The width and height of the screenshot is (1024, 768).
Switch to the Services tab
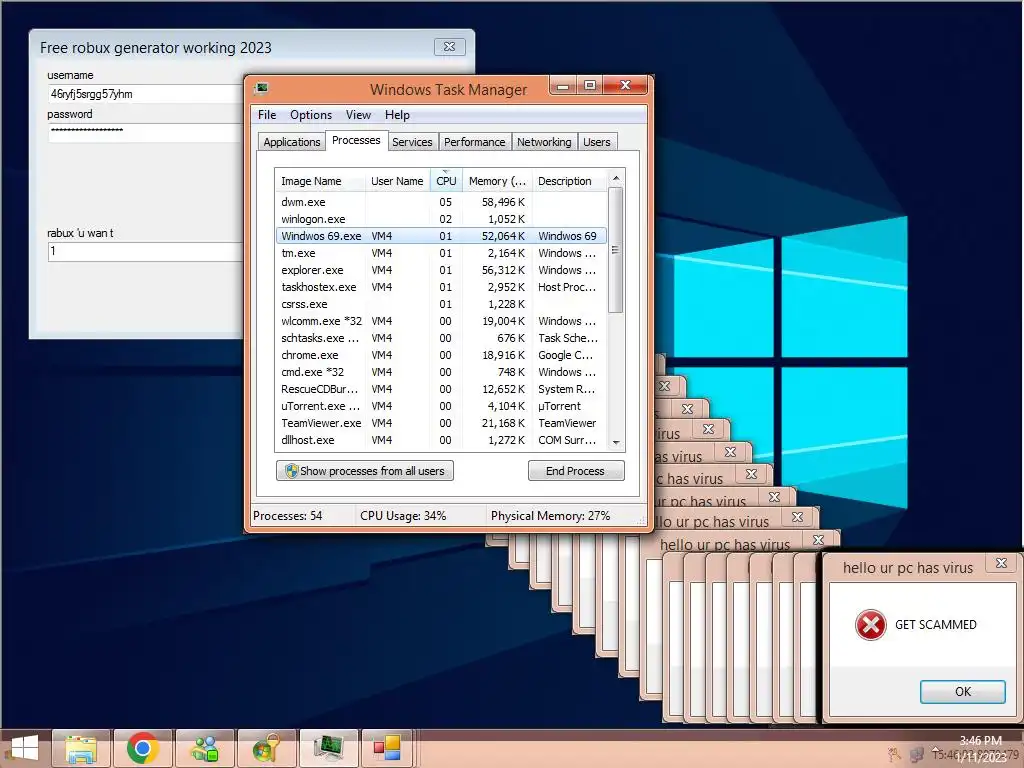pos(412,142)
